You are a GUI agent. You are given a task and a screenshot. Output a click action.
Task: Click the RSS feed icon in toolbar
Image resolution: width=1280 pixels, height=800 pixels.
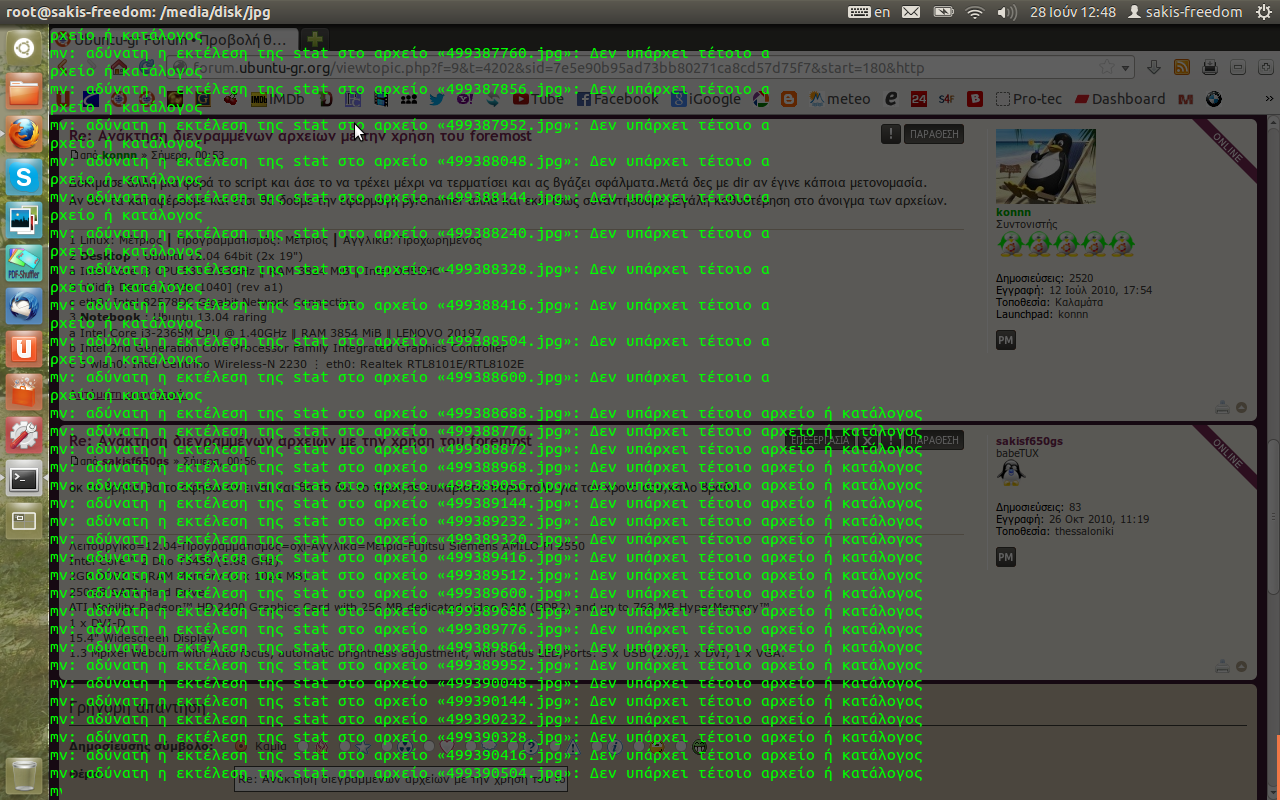point(1182,67)
